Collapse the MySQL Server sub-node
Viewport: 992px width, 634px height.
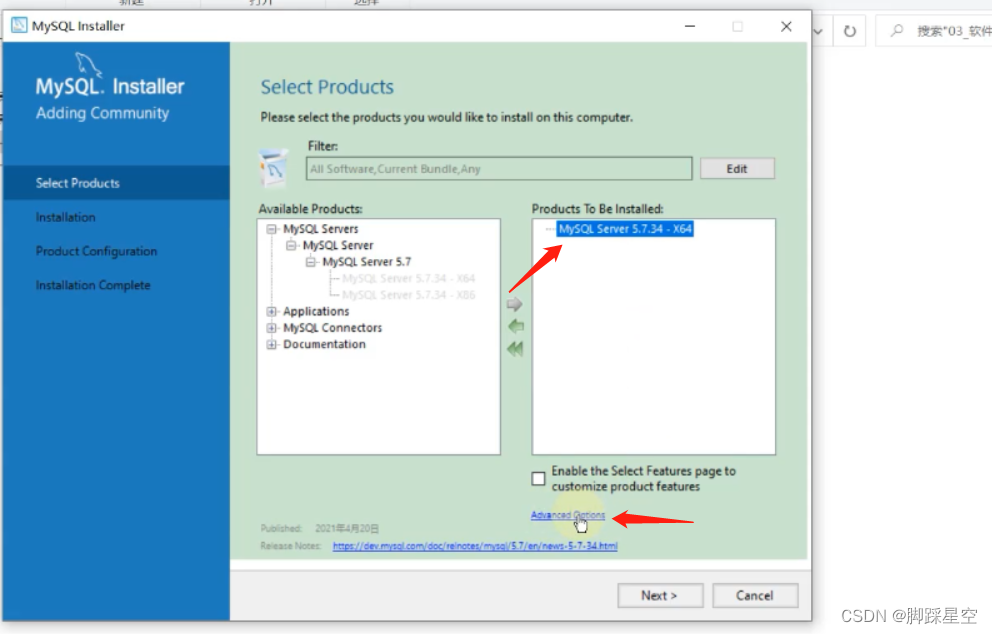click(x=291, y=246)
